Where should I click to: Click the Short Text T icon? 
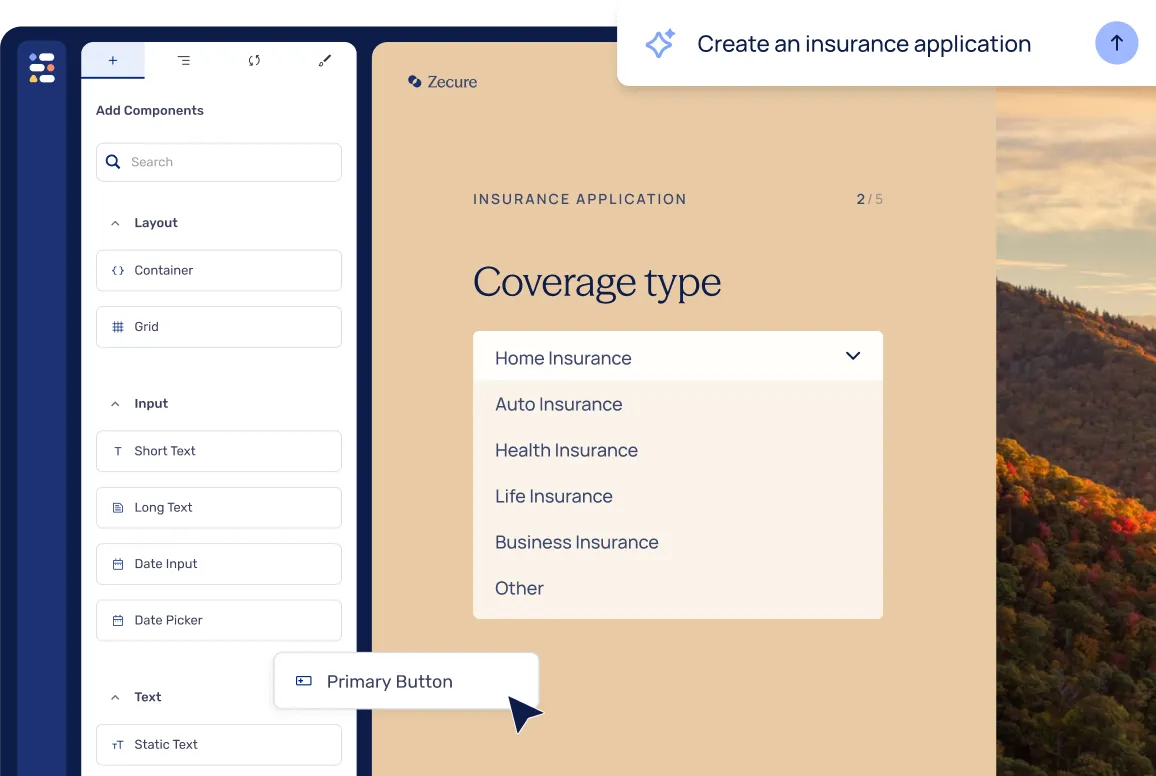tap(118, 451)
